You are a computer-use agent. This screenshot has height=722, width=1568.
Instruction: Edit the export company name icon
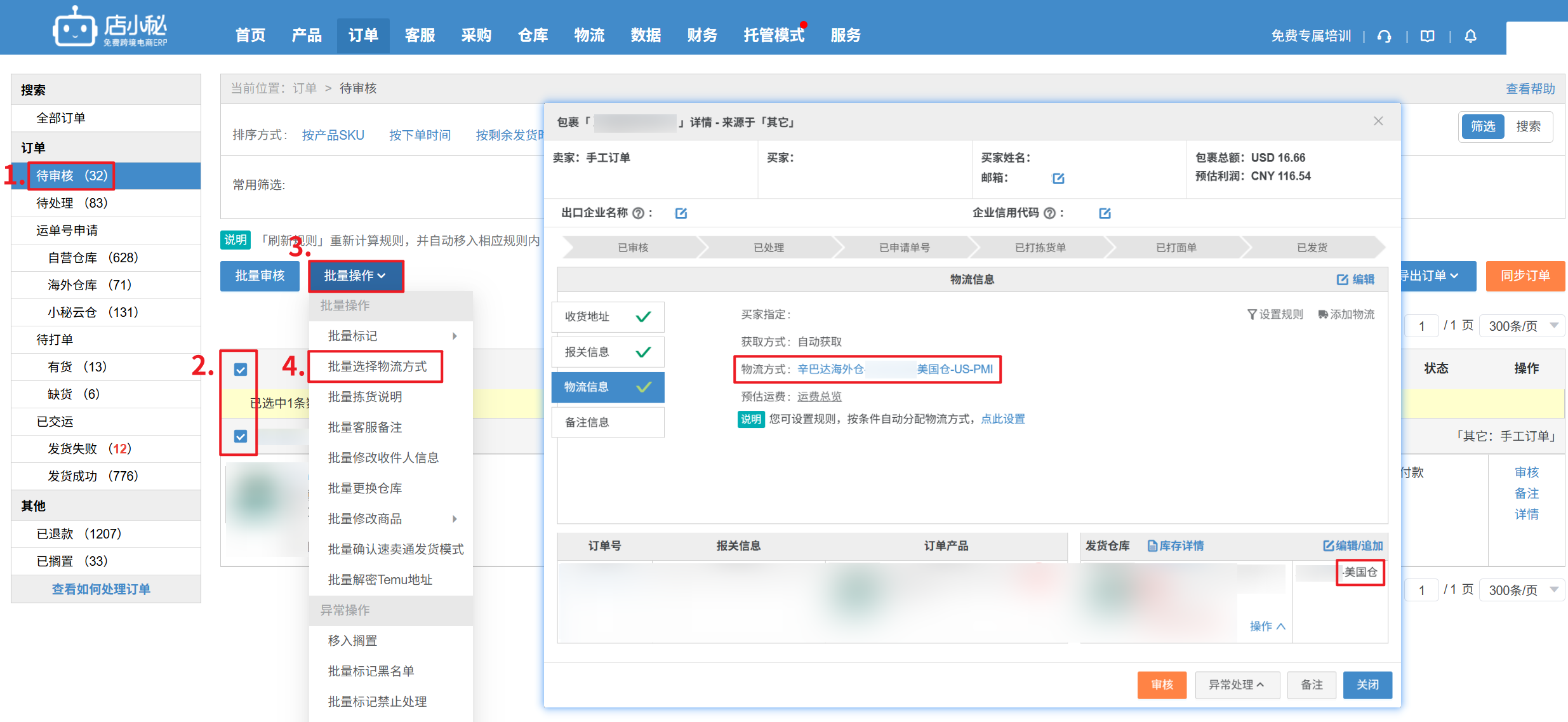(681, 213)
